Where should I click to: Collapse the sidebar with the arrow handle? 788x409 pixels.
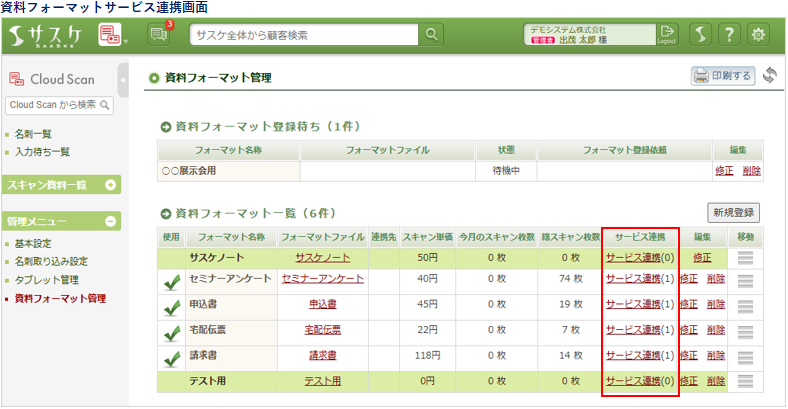[123, 80]
